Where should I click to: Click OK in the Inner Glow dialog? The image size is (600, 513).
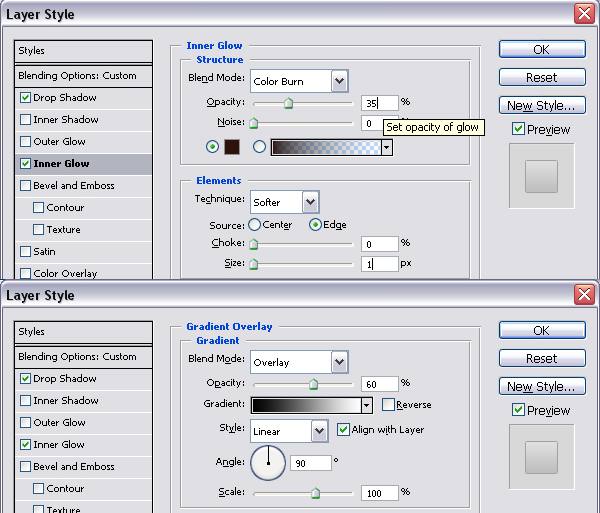point(542,49)
